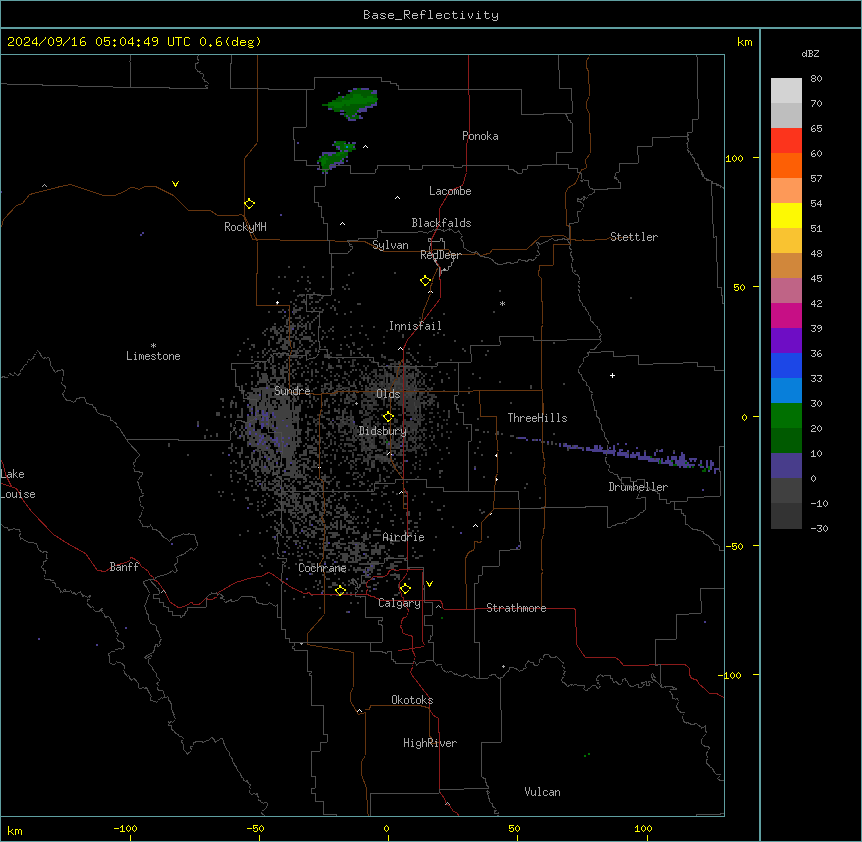Click the yellow diamond marker south of RedDeer
This screenshot has width=862, height=842.
tap(426, 281)
